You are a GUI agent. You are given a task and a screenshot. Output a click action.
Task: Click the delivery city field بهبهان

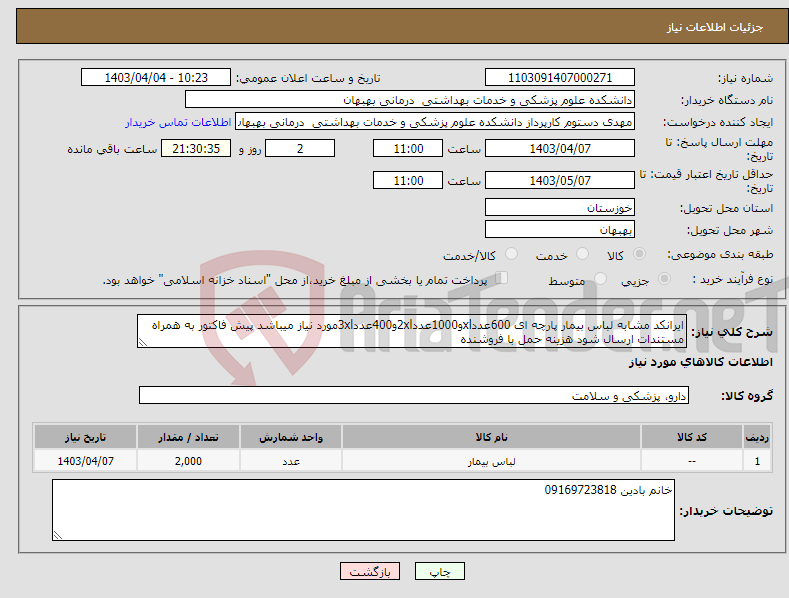[x=560, y=230]
